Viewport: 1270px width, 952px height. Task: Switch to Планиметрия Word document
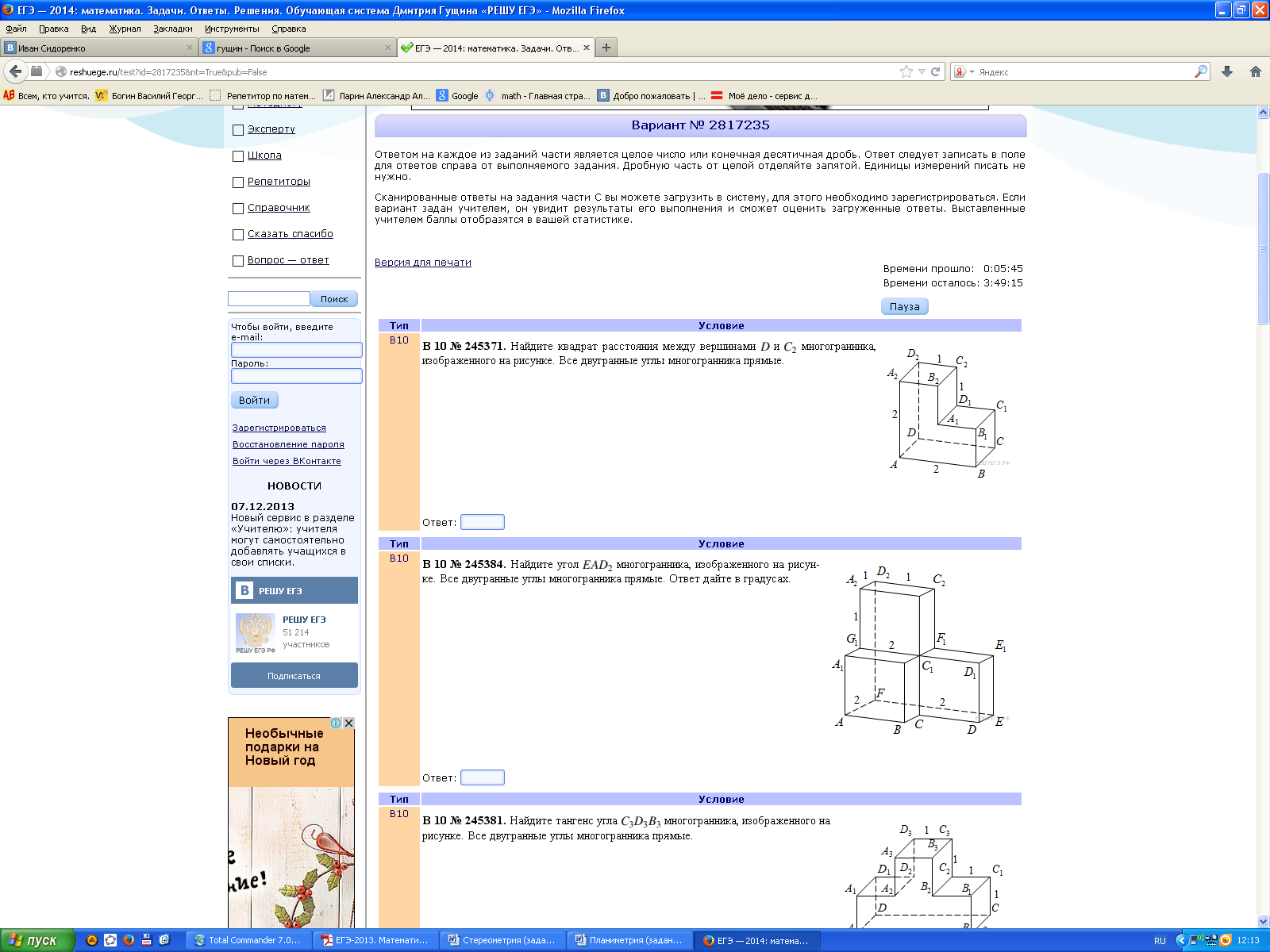629,940
